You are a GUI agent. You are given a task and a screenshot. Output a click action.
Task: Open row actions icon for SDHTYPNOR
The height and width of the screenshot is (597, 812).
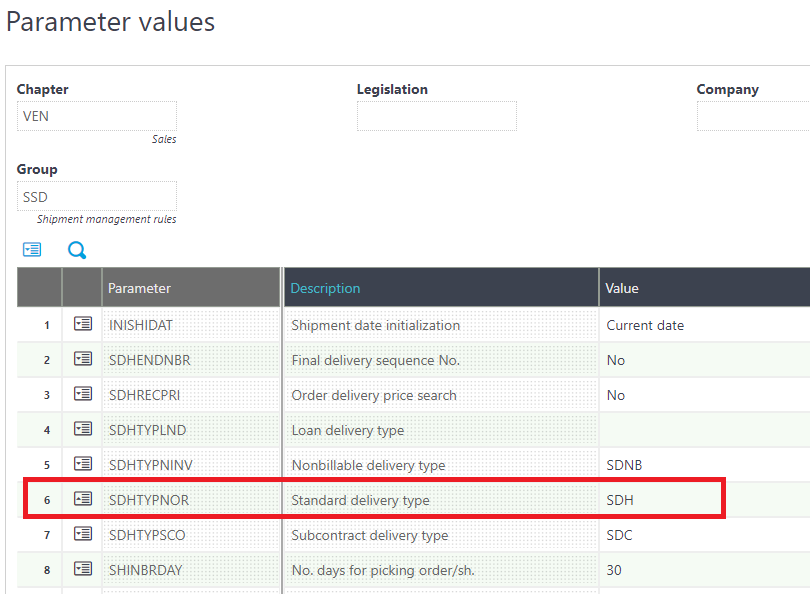pos(83,499)
